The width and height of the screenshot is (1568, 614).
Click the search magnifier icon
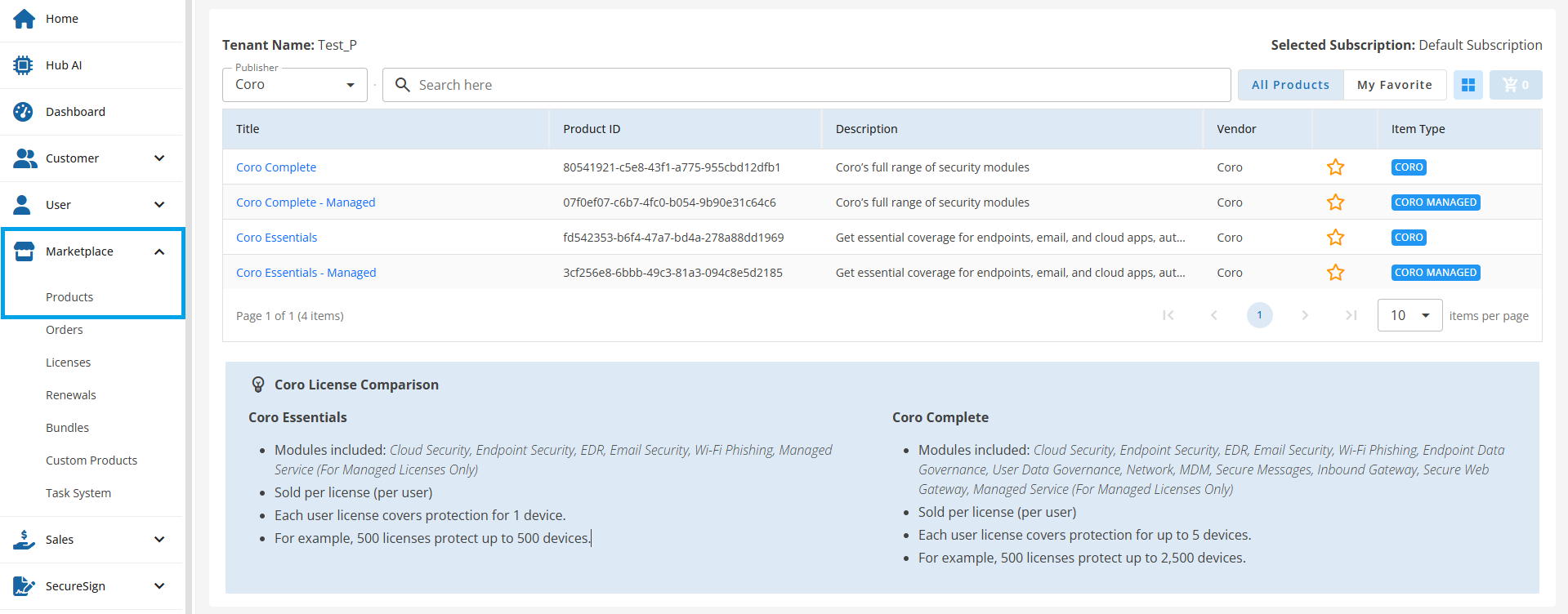coord(403,85)
